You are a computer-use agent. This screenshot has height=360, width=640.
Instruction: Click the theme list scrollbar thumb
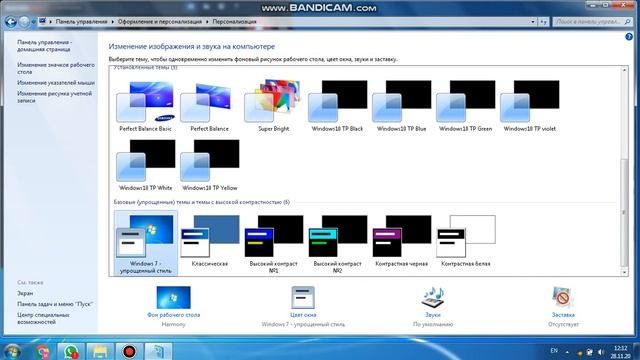624,212
